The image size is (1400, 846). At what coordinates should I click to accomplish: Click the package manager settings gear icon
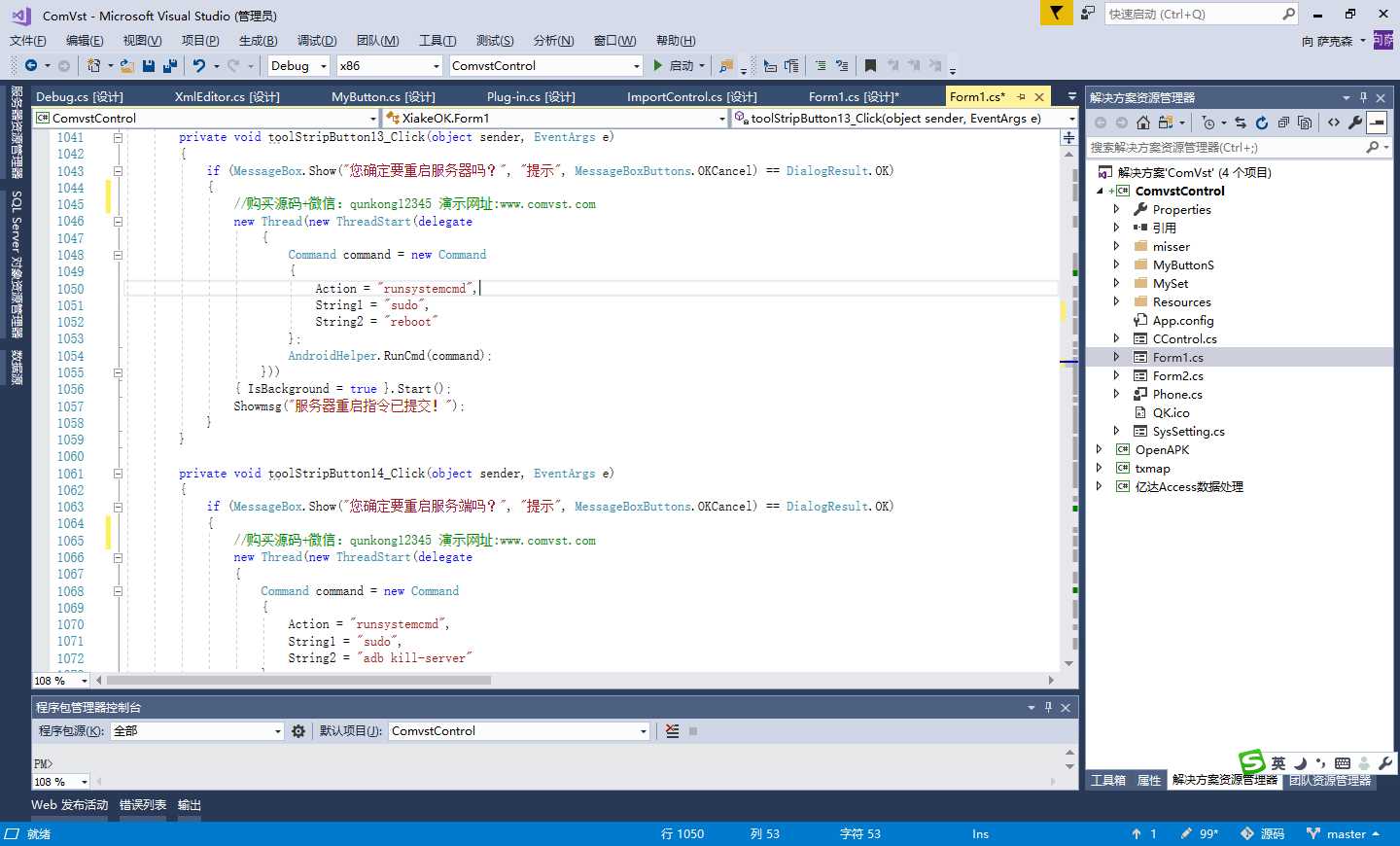click(298, 731)
